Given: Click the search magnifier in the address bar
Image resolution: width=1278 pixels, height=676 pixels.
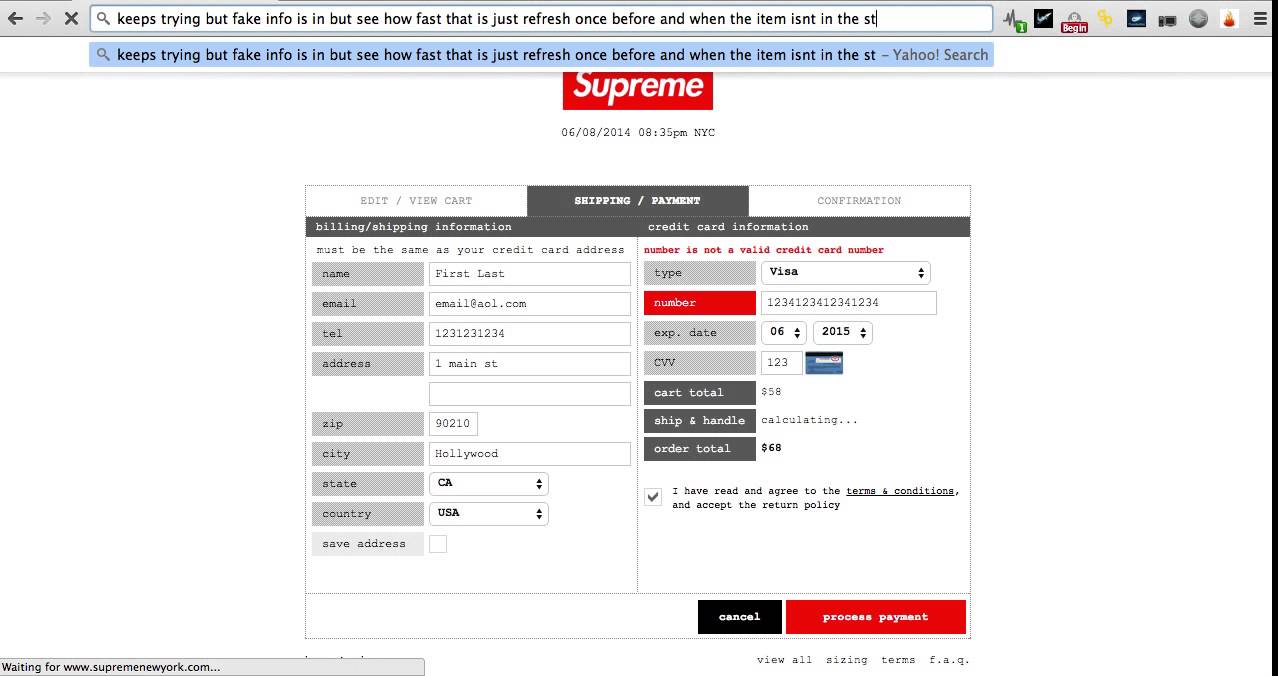Looking at the screenshot, I should pos(103,18).
